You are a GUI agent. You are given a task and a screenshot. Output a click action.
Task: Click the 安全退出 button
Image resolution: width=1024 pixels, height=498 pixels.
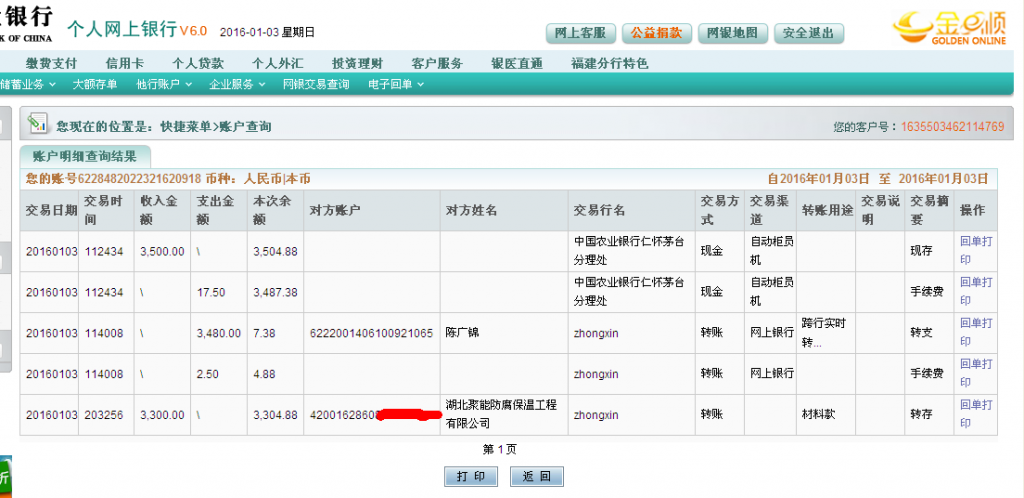pos(808,32)
